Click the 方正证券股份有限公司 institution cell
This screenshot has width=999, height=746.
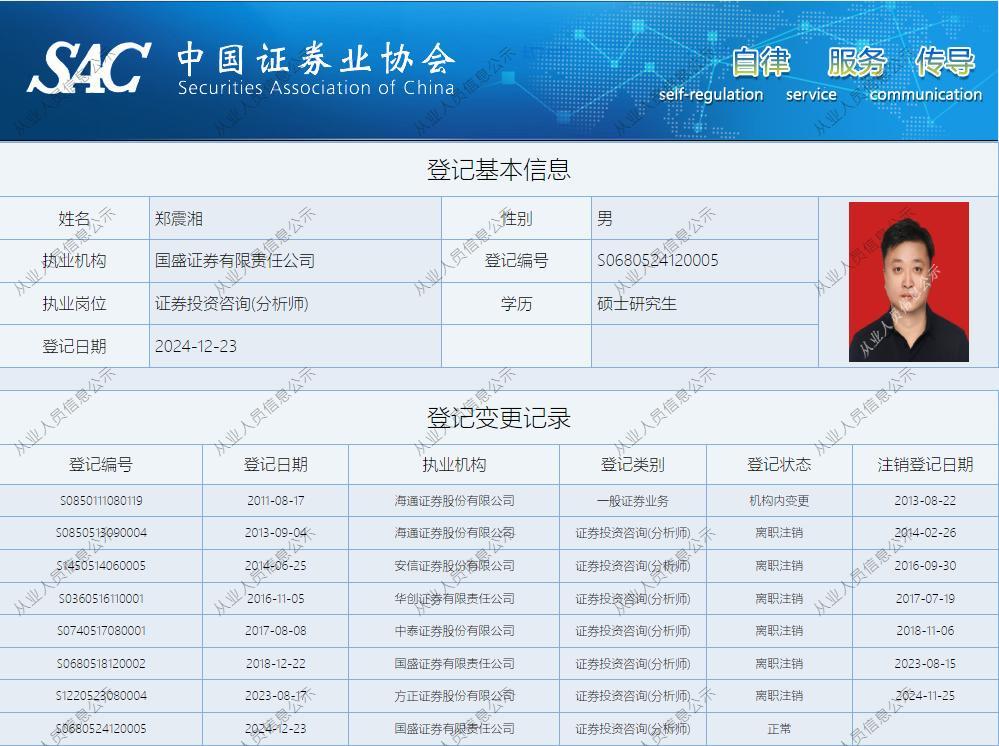pos(454,695)
